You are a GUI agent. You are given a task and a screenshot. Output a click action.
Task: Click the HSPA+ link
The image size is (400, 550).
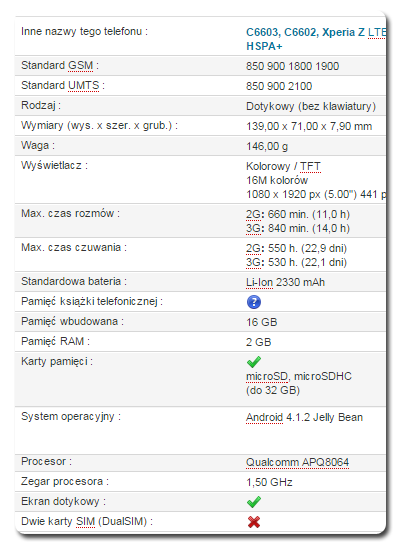click(264, 46)
